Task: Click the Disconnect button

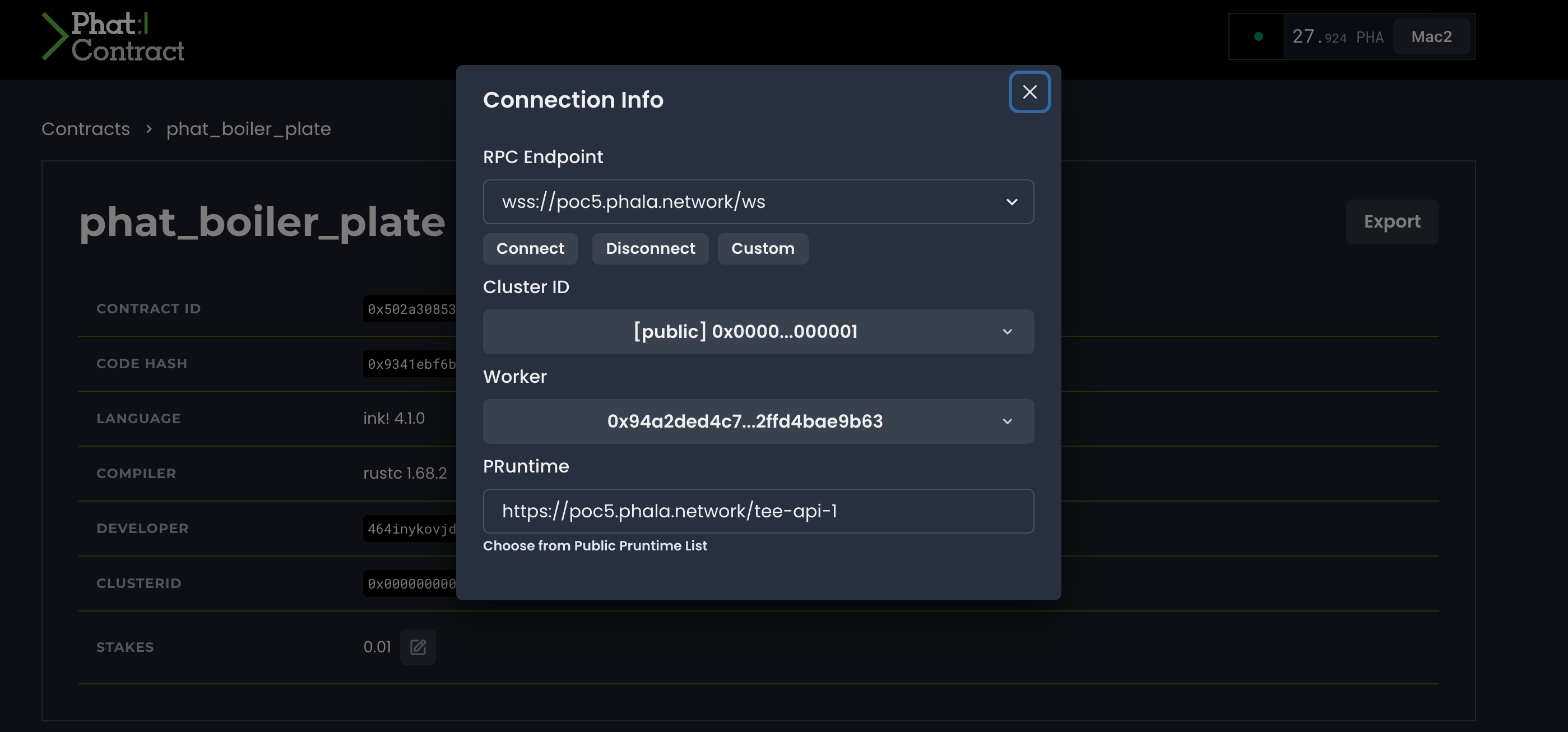Action: [650, 248]
